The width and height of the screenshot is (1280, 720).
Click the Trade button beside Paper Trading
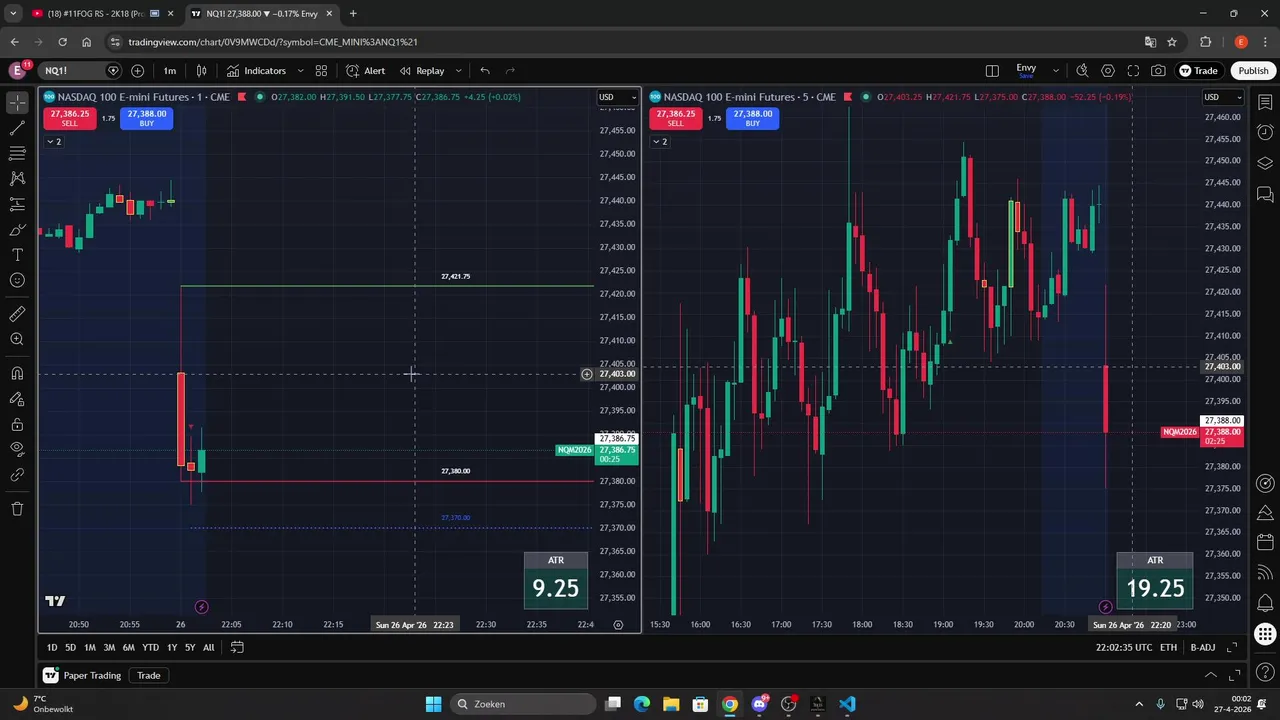click(x=149, y=675)
